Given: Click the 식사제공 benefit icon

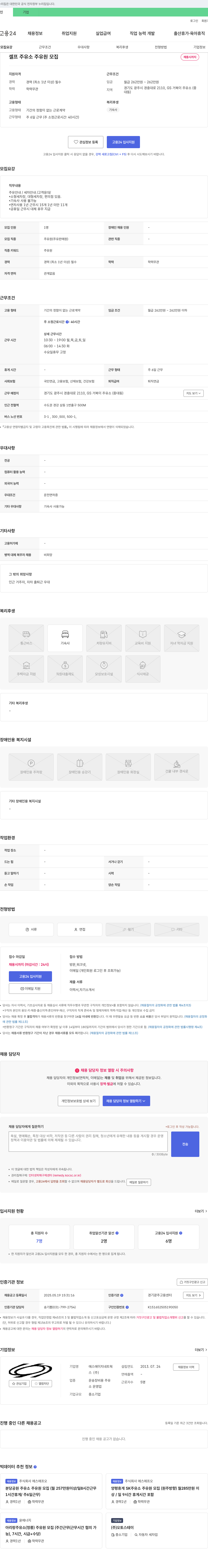Looking at the screenshot, I should (x=143, y=669).
